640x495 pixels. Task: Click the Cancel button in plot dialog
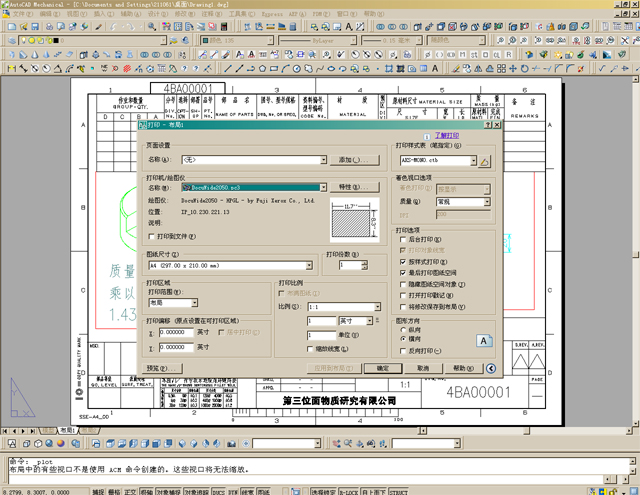pyautogui.click(x=423, y=368)
